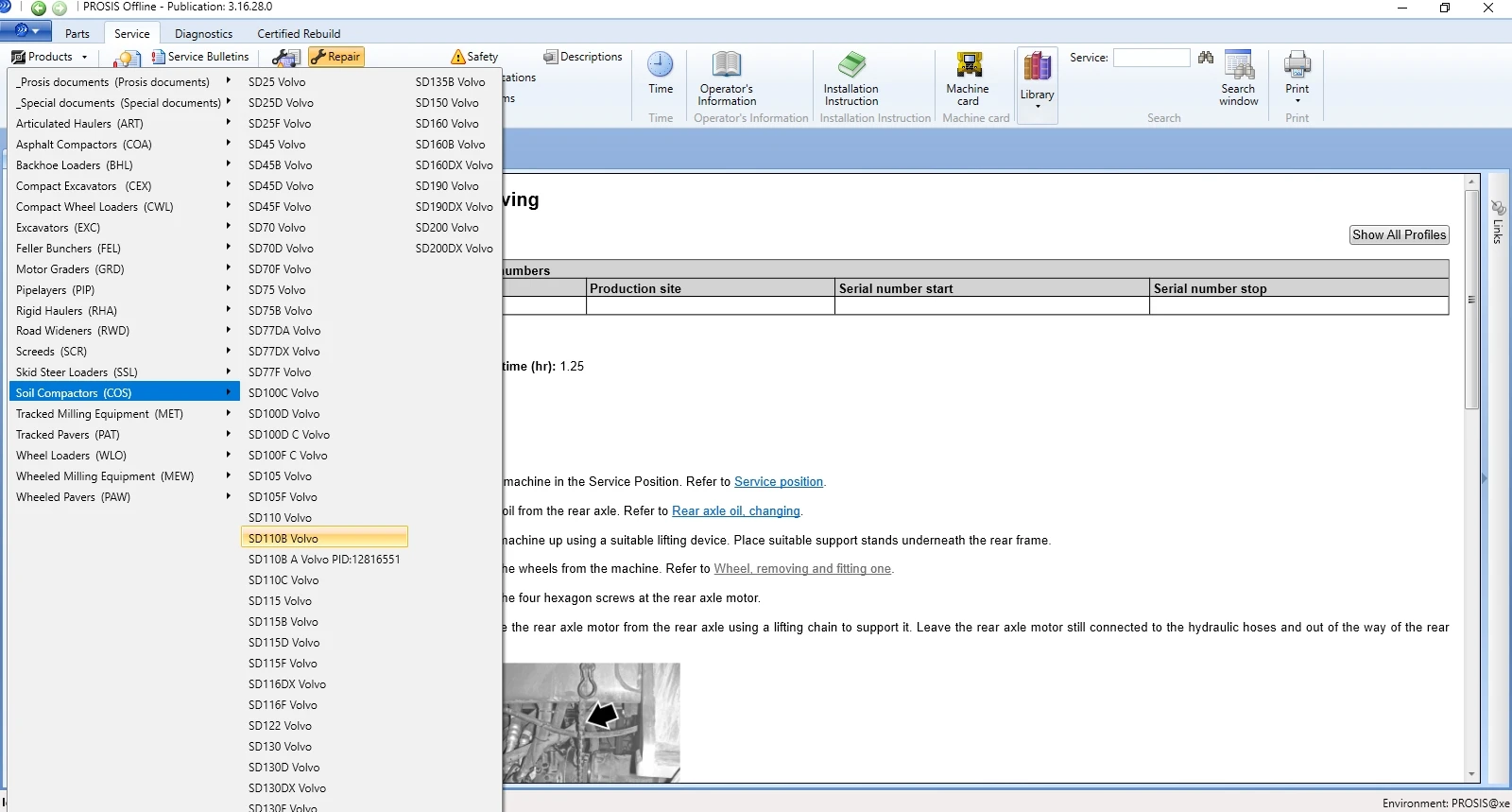Click the Descriptions toolbar item
The image size is (1512, 812).
[583, 57]
